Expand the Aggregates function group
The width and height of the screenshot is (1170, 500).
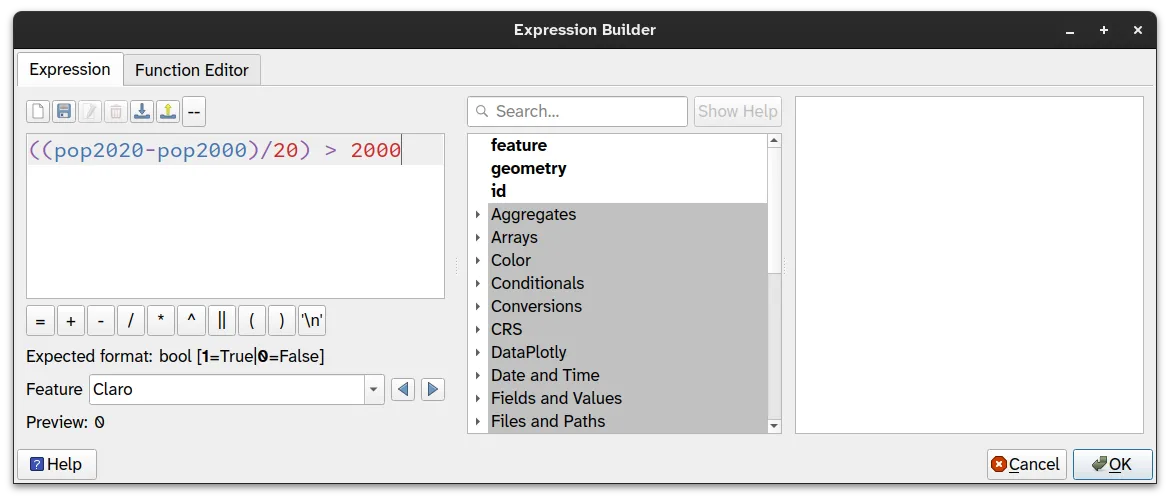click(x=478, y=215)
